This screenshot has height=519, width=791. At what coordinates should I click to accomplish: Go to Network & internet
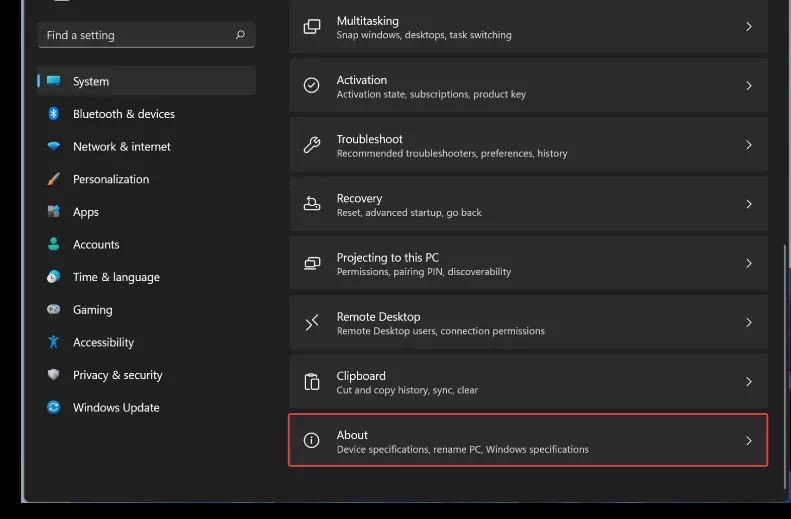coord(122,147)
